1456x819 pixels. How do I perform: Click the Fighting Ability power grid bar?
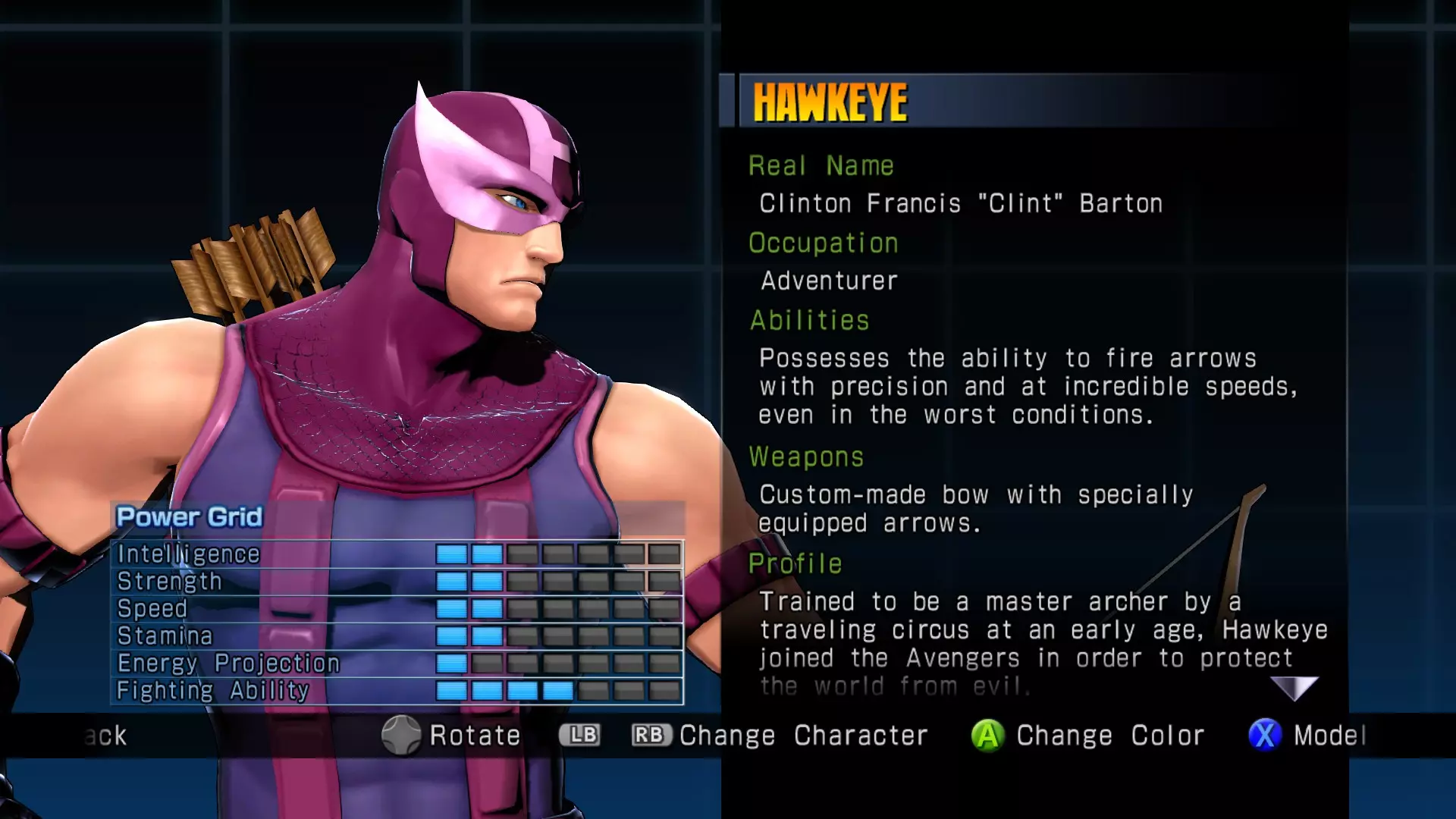click(558, 691)
